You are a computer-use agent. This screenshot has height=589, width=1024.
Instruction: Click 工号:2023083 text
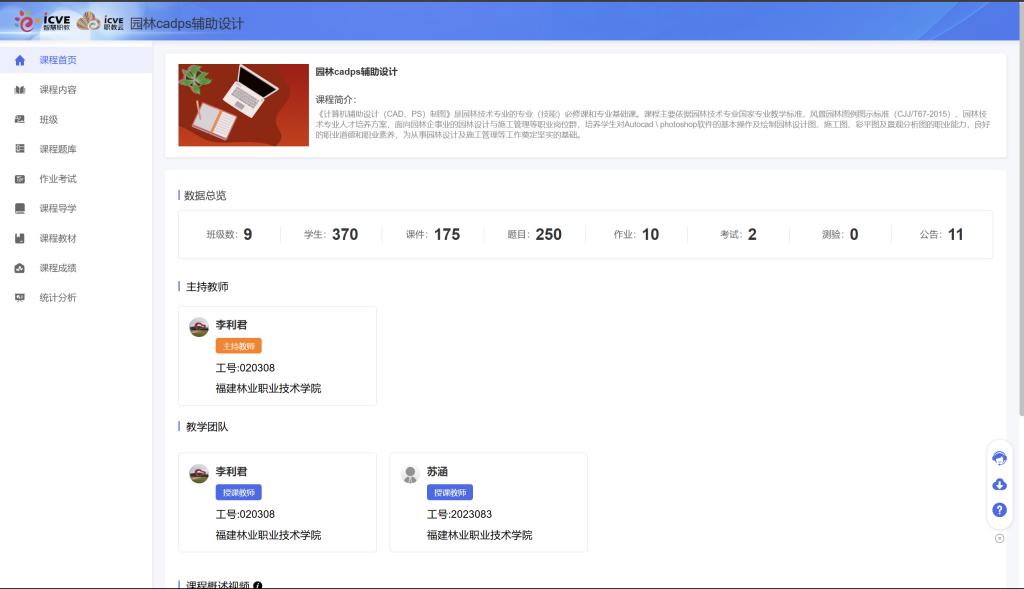pyautogui.click(x=459, y=515)
